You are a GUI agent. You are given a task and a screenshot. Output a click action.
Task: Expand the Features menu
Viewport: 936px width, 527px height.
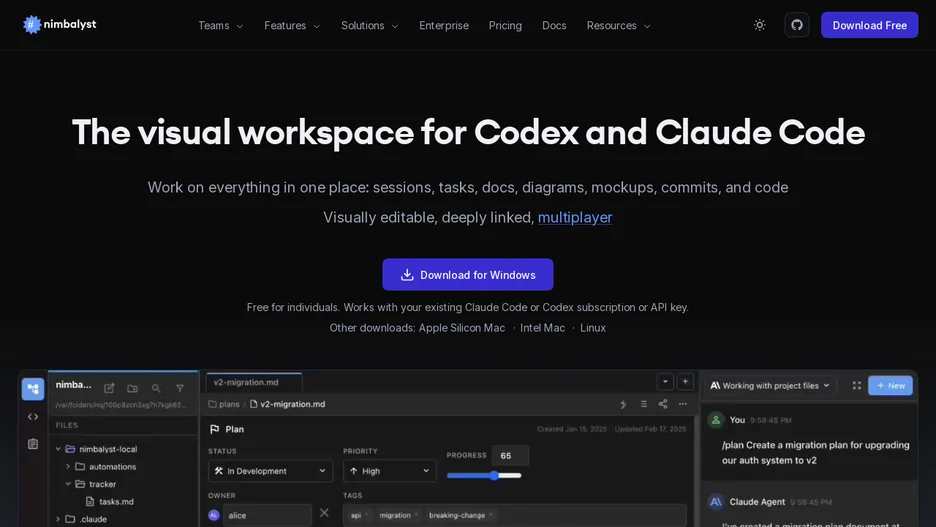pos(292,26)
